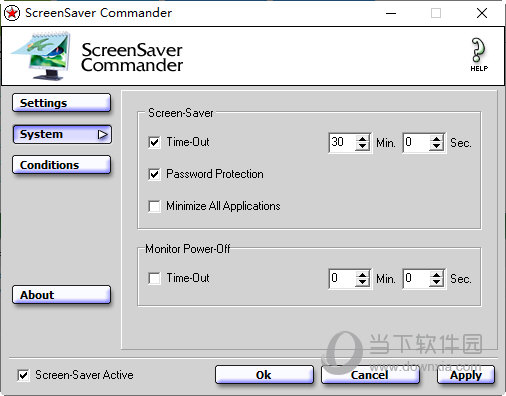Viewport: 506px width, 396px height.
Task: Select the System section
Action: click(x=62, y=134)
